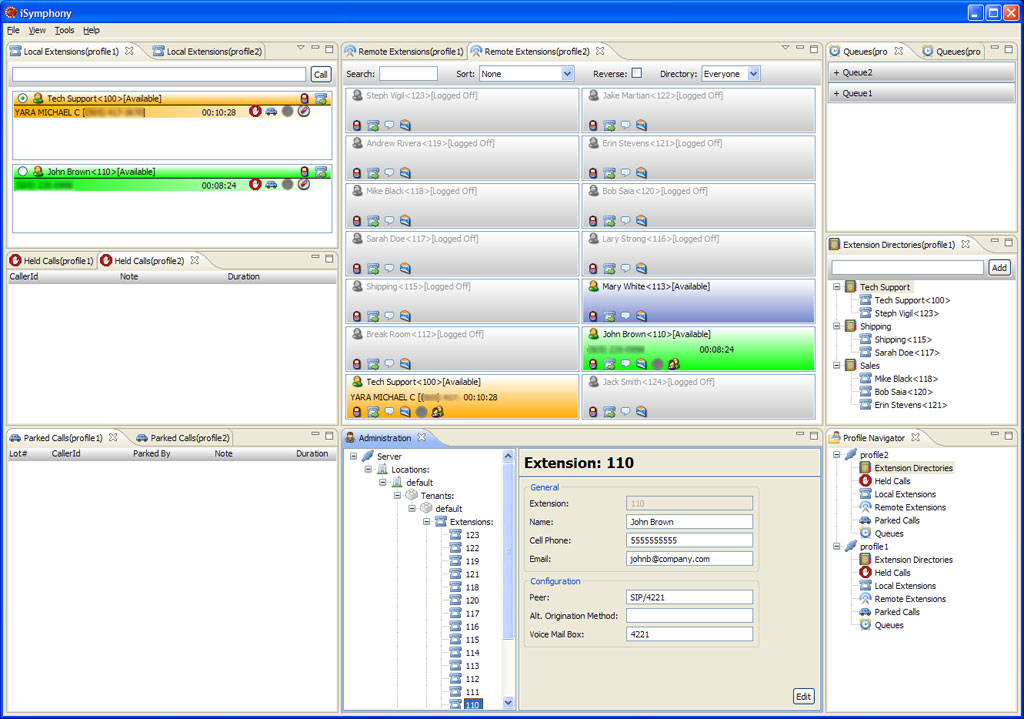Click Edit button for Extension 110
The height and width of the screenshot is (719, 1024).
pyautogui.click(x=803, y=696)
